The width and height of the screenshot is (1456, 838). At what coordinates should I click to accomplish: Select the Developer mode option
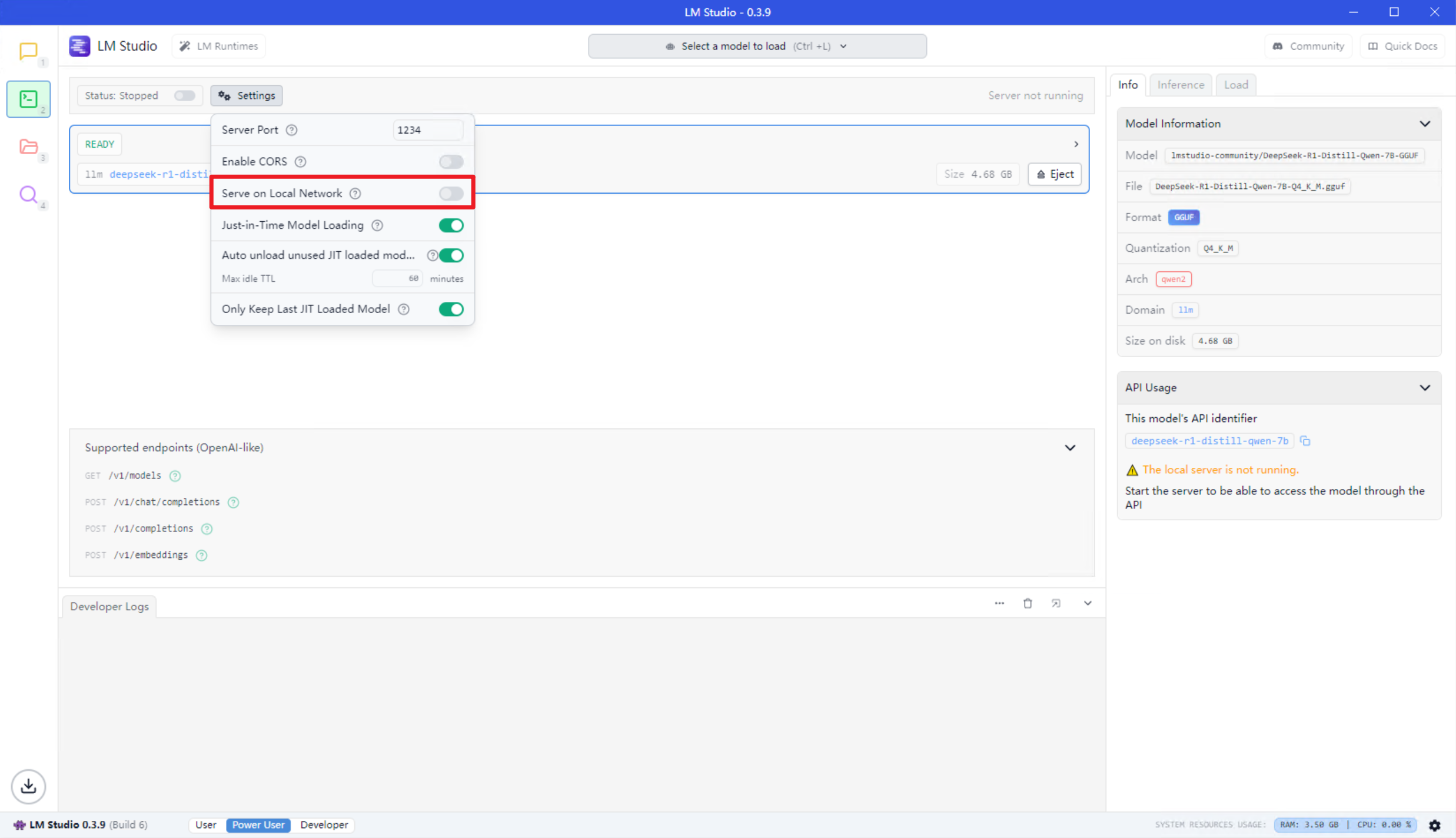pos(324,825)
